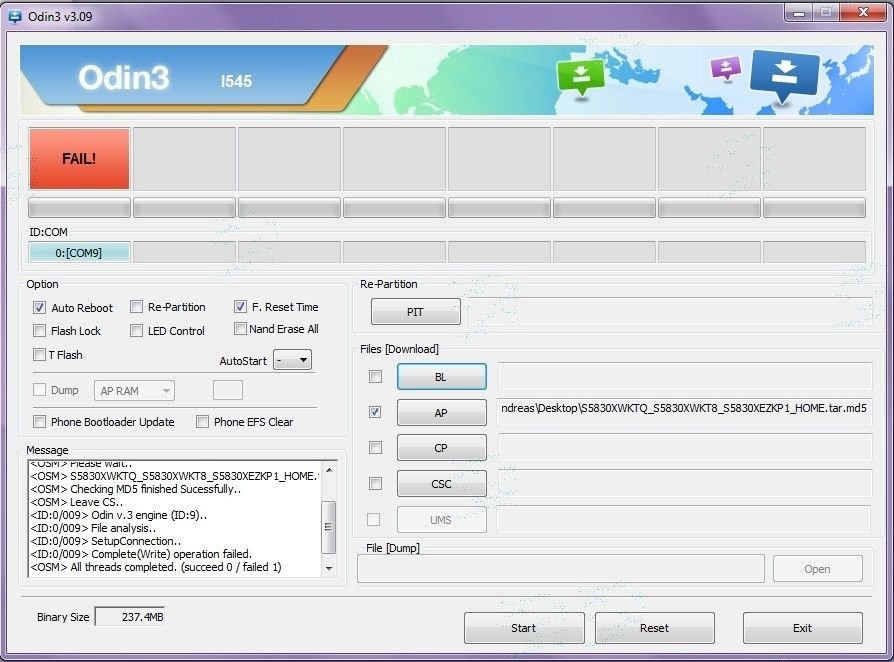Click the blue download bubble in banner
894x662 pixels.
(x=785, y=75)
